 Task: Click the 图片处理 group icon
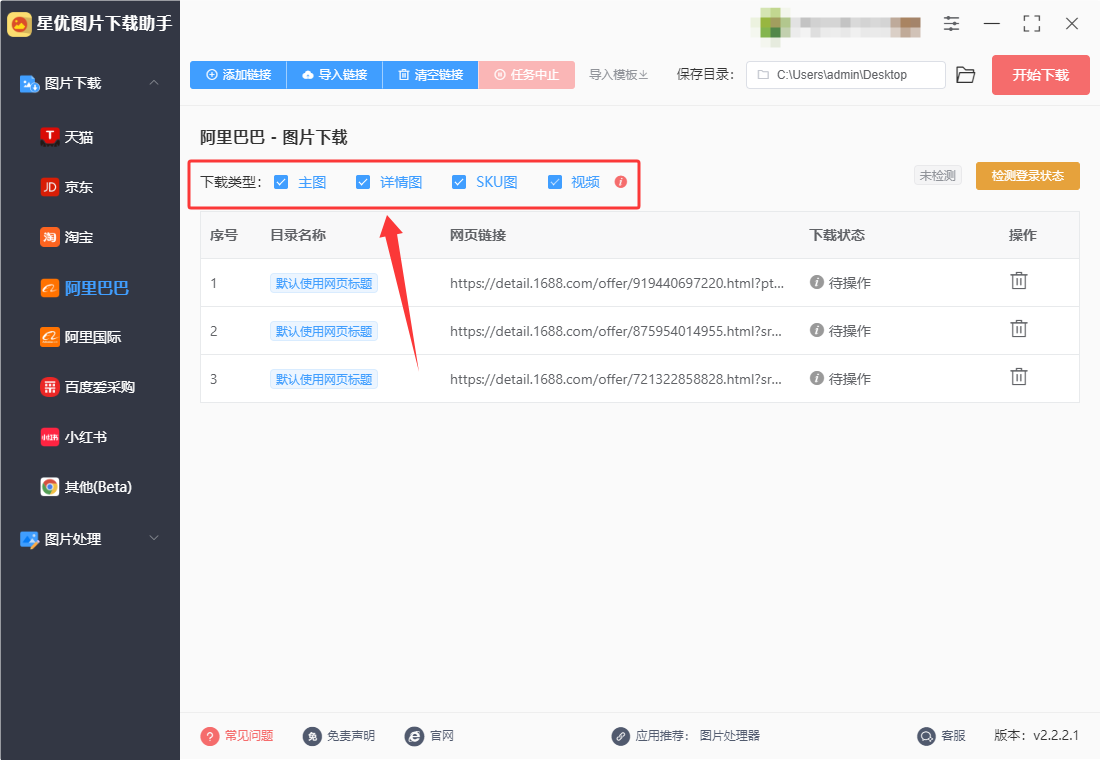point(29,539)
